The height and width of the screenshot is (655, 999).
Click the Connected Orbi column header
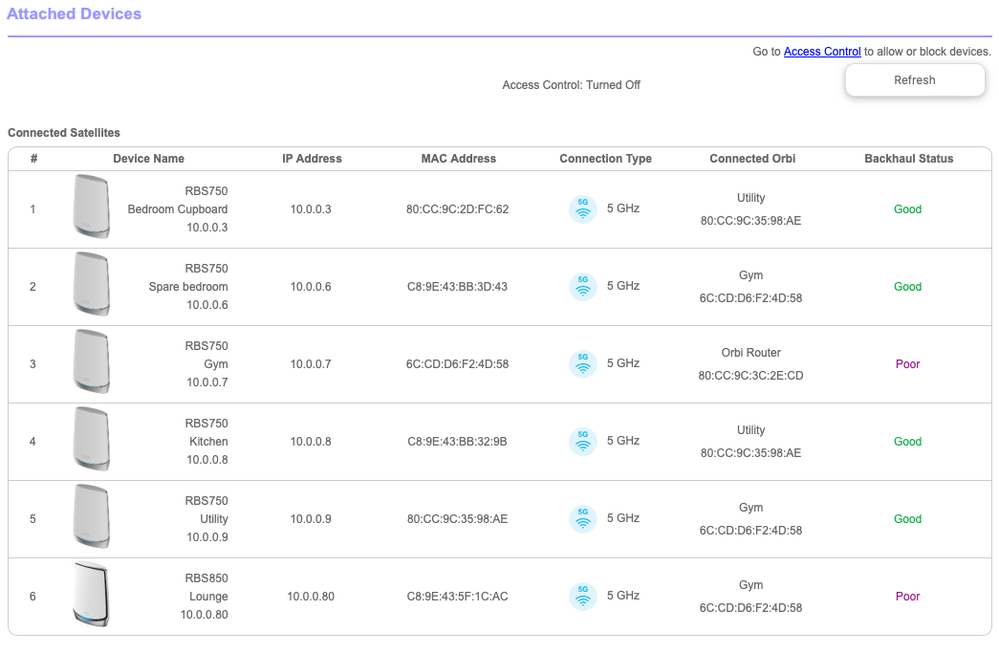point(752,159)
